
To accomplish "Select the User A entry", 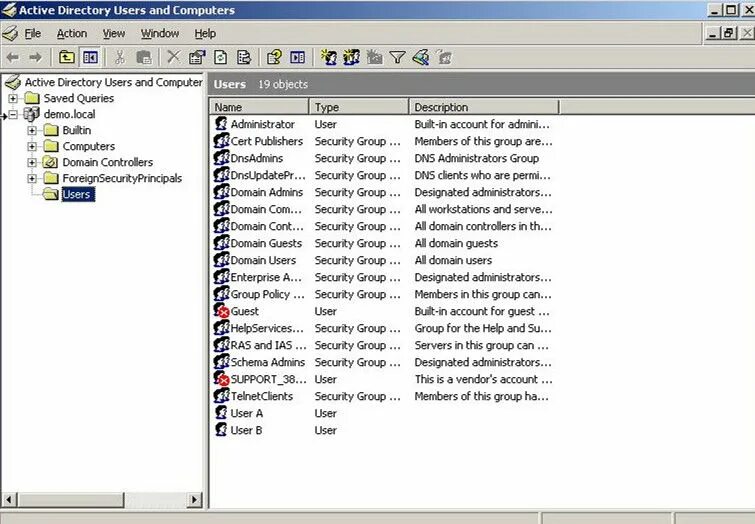I will point(247,413).
